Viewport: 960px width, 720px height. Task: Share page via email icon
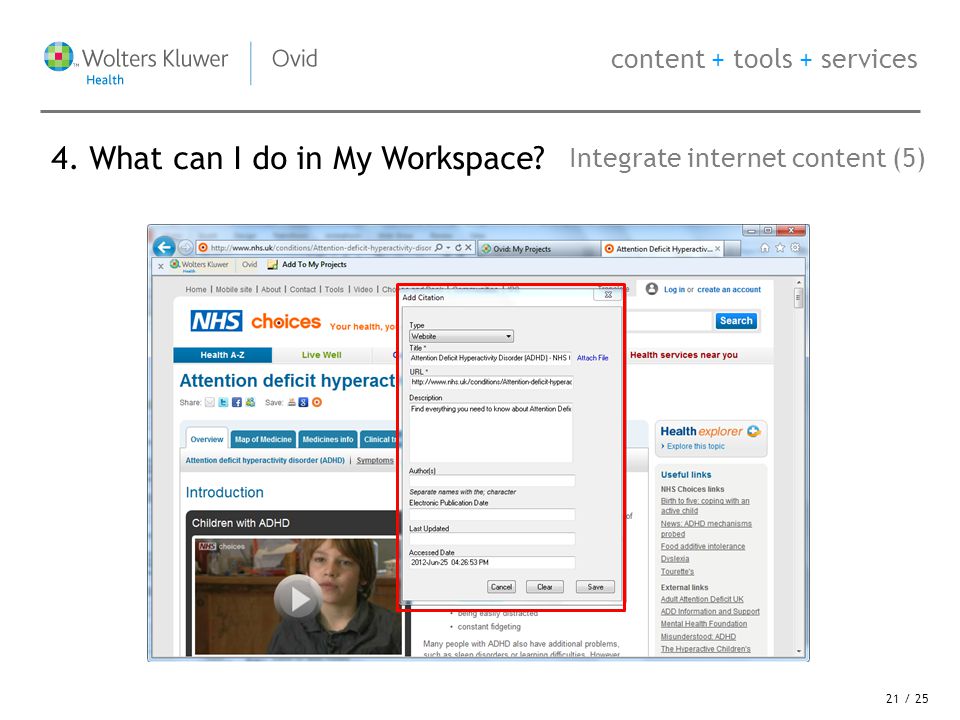pos(210,403)
